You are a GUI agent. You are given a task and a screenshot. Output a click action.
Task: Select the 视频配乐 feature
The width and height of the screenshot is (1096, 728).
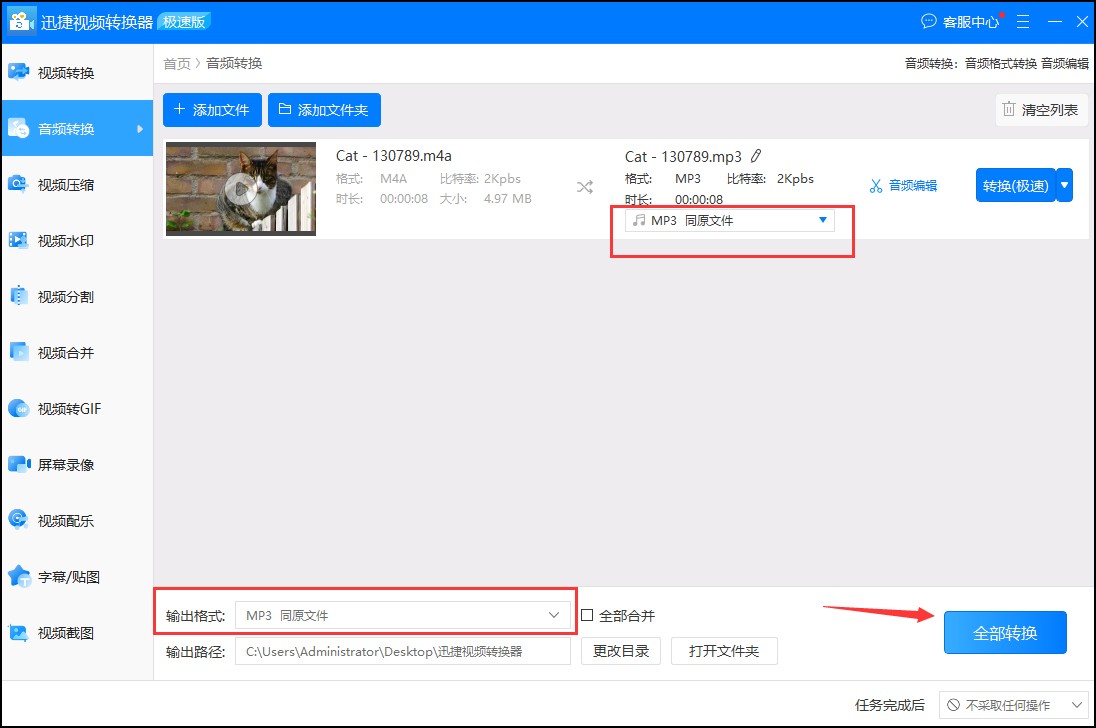(60, 520)
